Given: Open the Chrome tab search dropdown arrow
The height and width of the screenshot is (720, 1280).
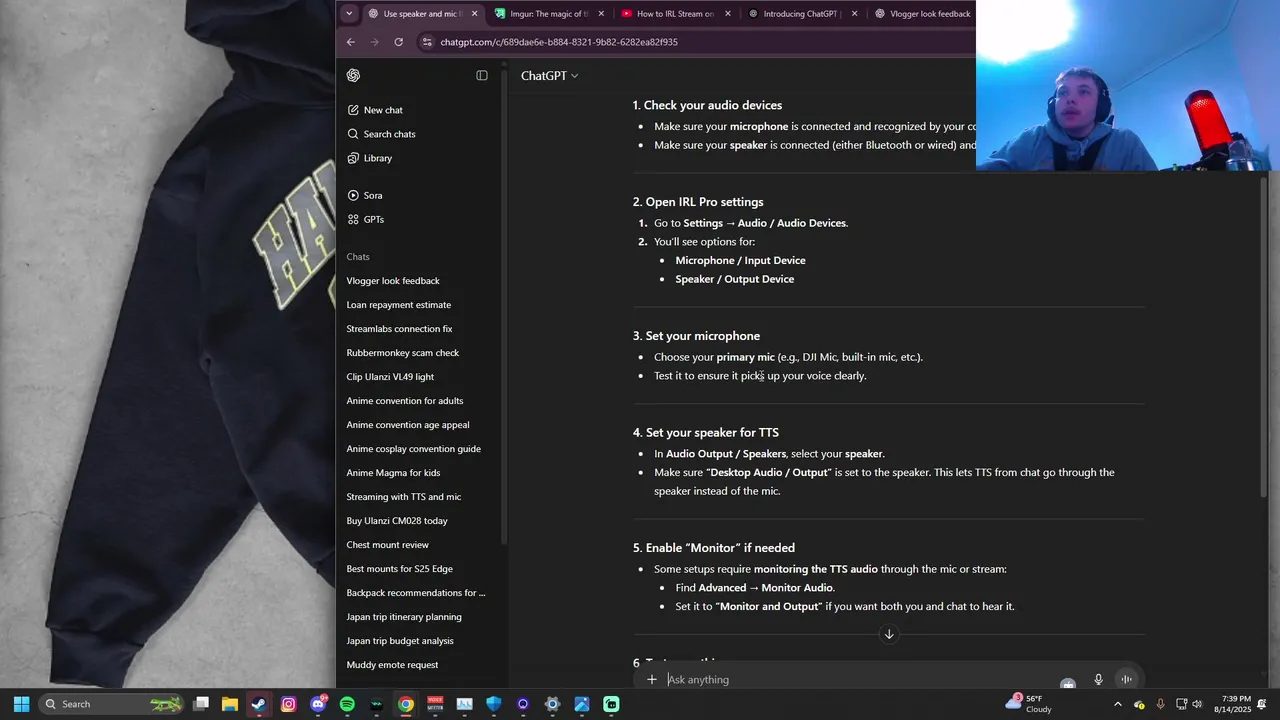Looking at the screenshot, I should point(348,14).
